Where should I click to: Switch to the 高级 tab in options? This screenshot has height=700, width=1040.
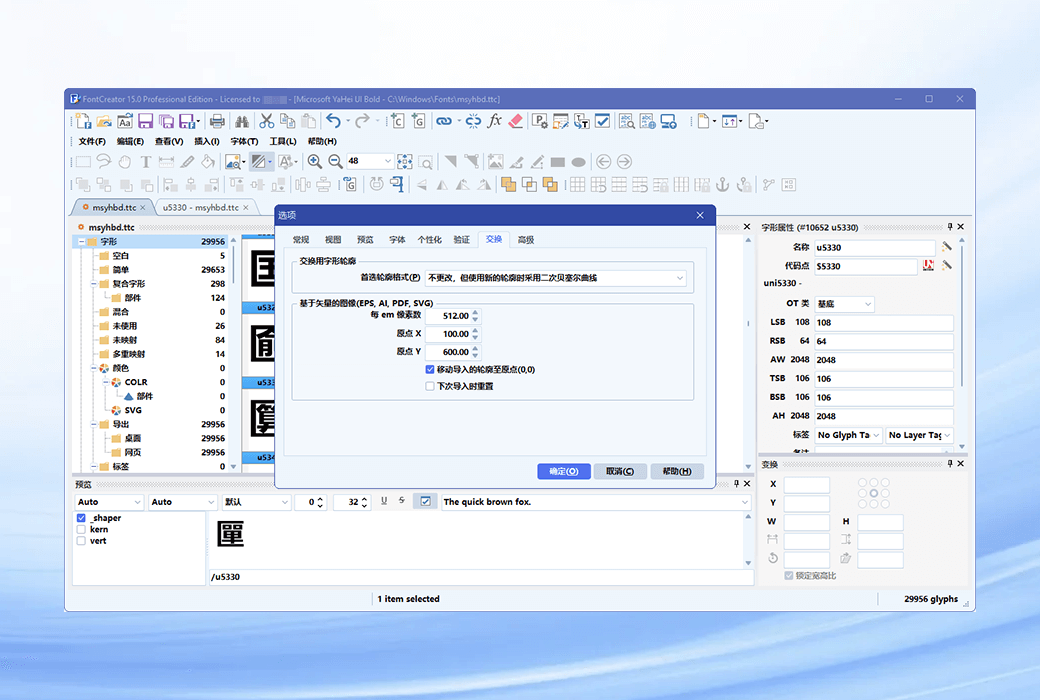[526, 240]
